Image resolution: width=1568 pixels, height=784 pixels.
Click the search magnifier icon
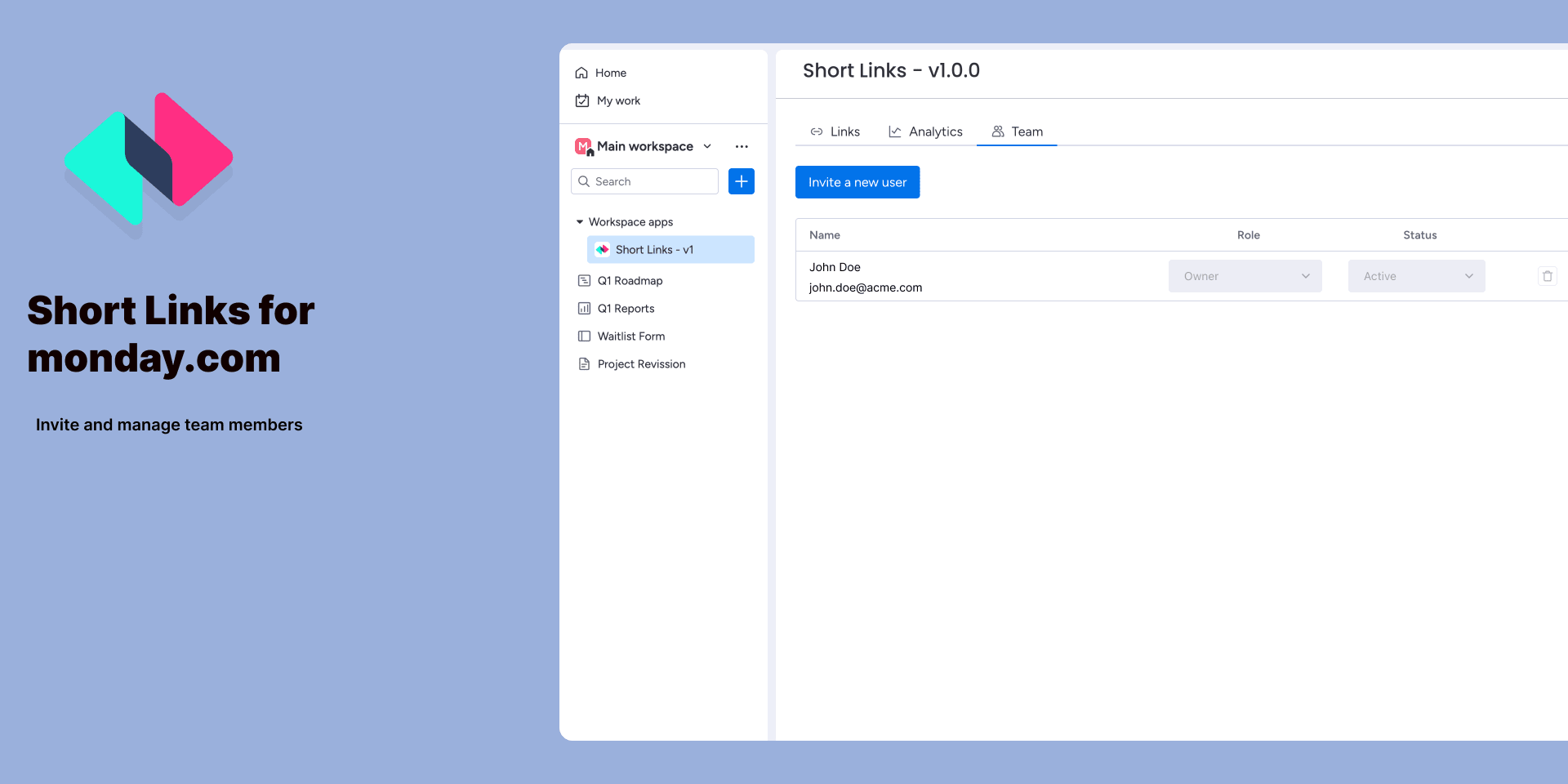pyautogui.click(x=584, y=181)
